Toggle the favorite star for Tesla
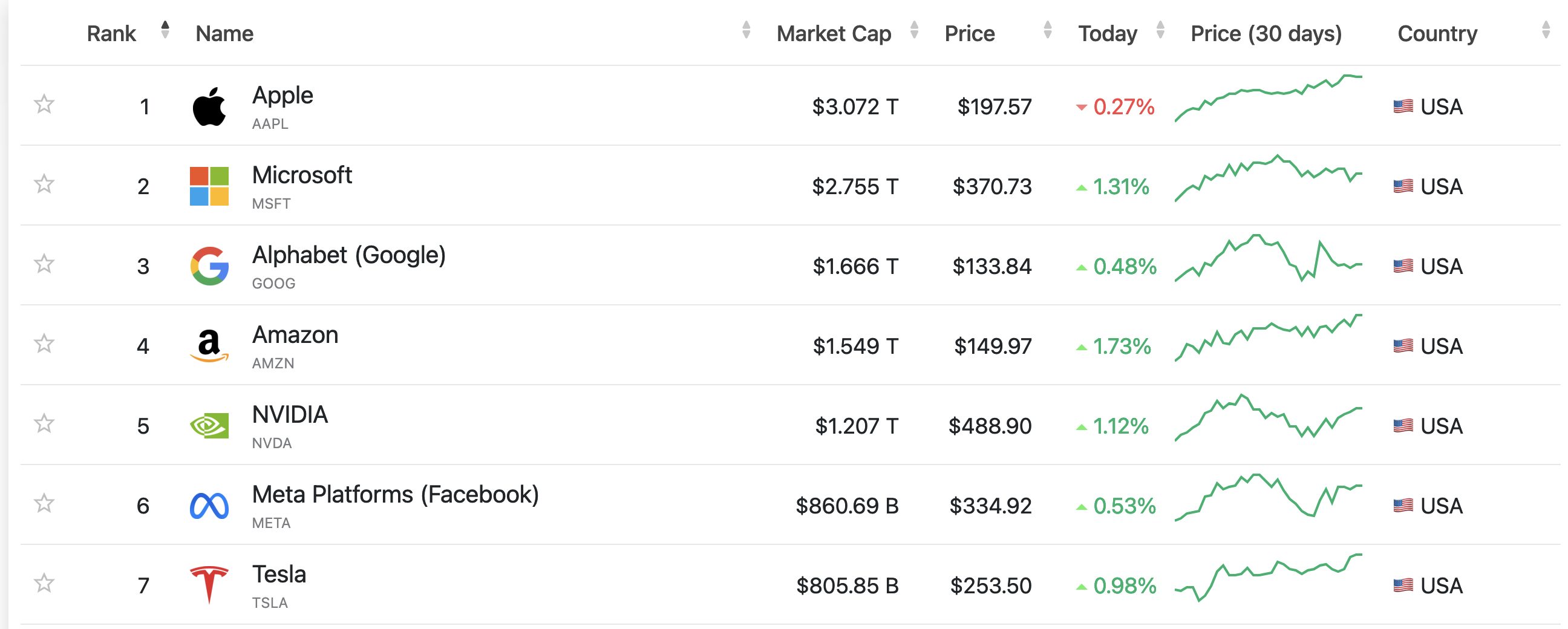 [44, 584]
